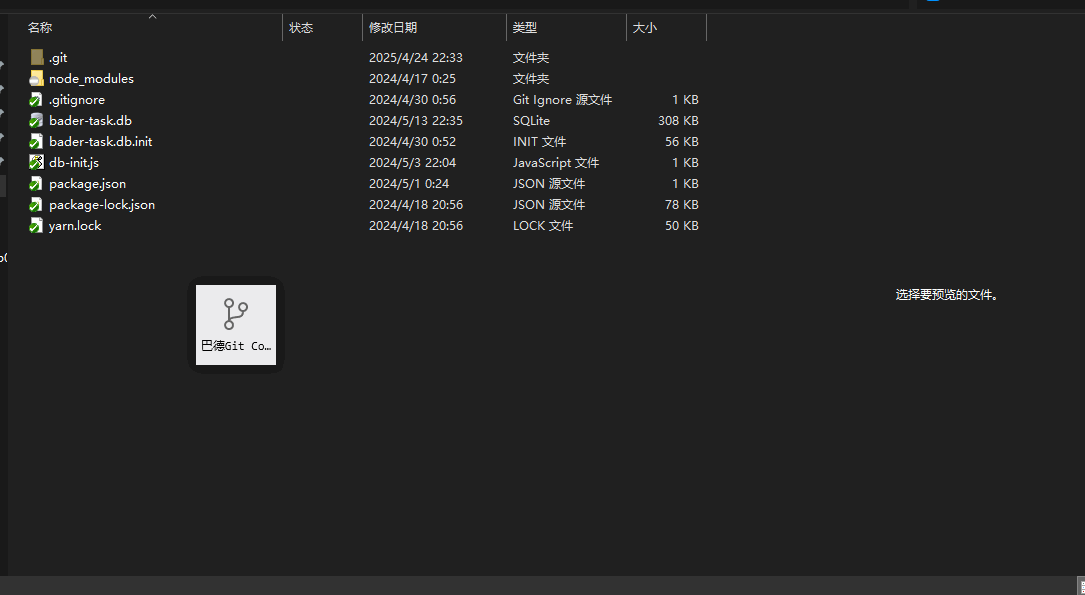Click the bader-task.db.init file icon

[x=36, y=142]
